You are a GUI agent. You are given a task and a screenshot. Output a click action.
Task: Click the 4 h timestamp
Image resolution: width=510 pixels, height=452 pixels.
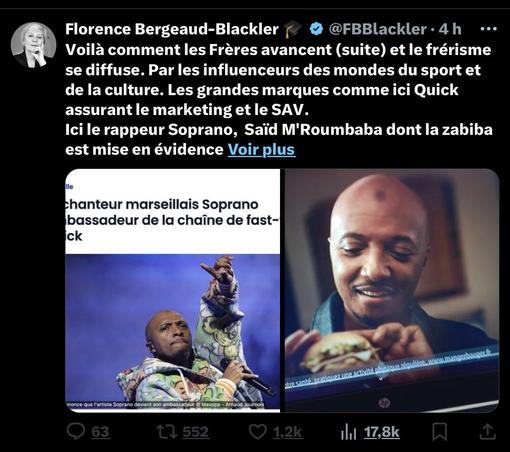[450, 29]
